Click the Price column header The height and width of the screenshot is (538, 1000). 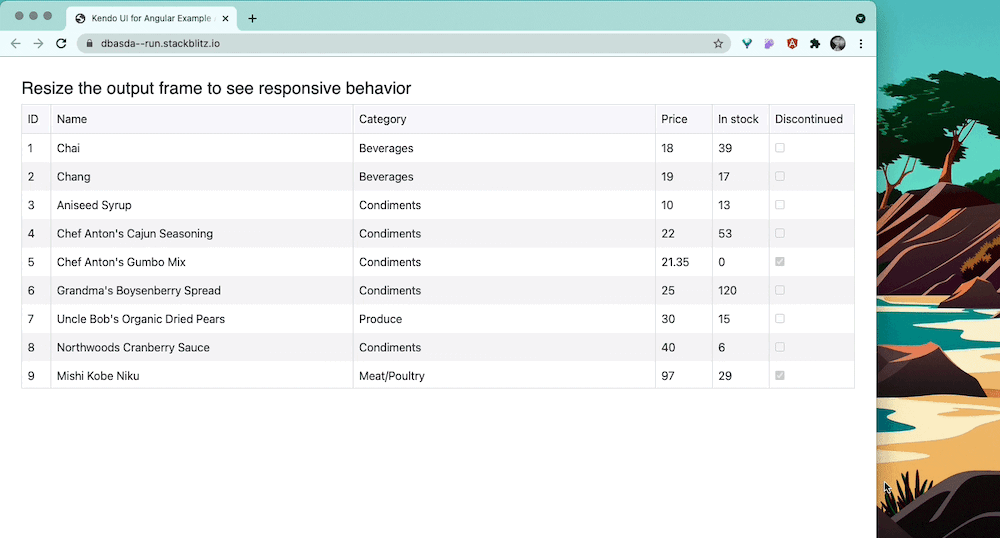(x=674, y=119)
